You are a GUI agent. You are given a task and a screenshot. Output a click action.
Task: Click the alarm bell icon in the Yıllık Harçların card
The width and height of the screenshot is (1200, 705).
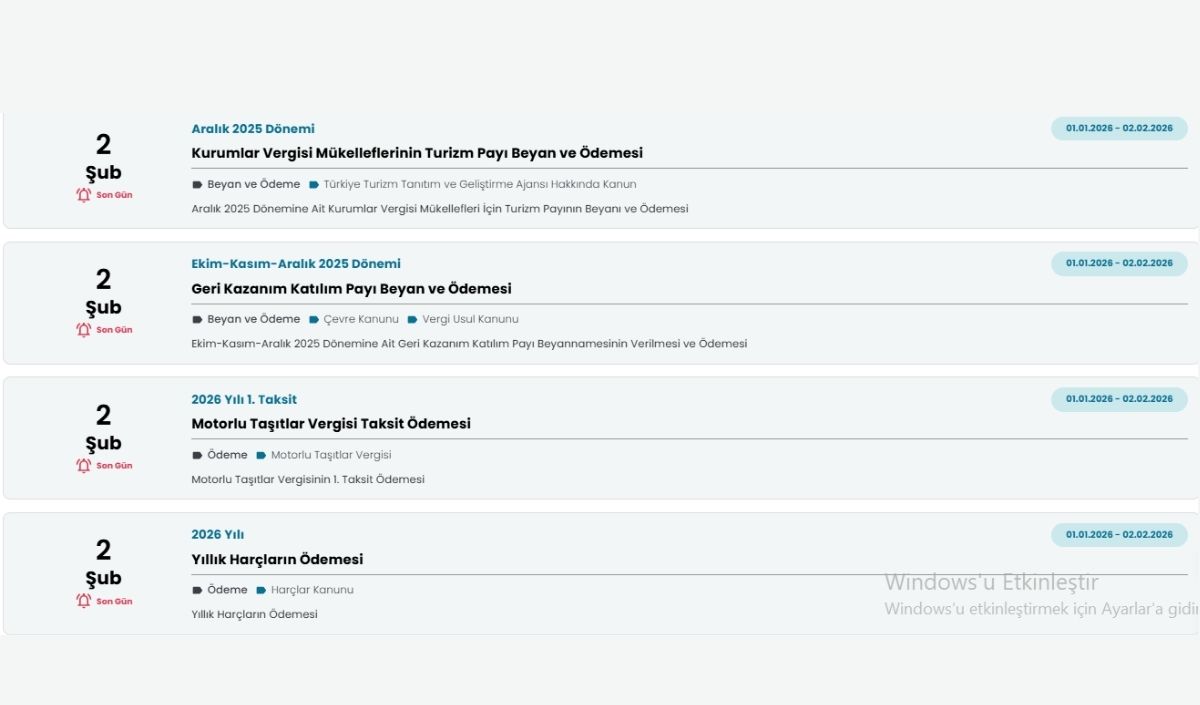(83, 601)
